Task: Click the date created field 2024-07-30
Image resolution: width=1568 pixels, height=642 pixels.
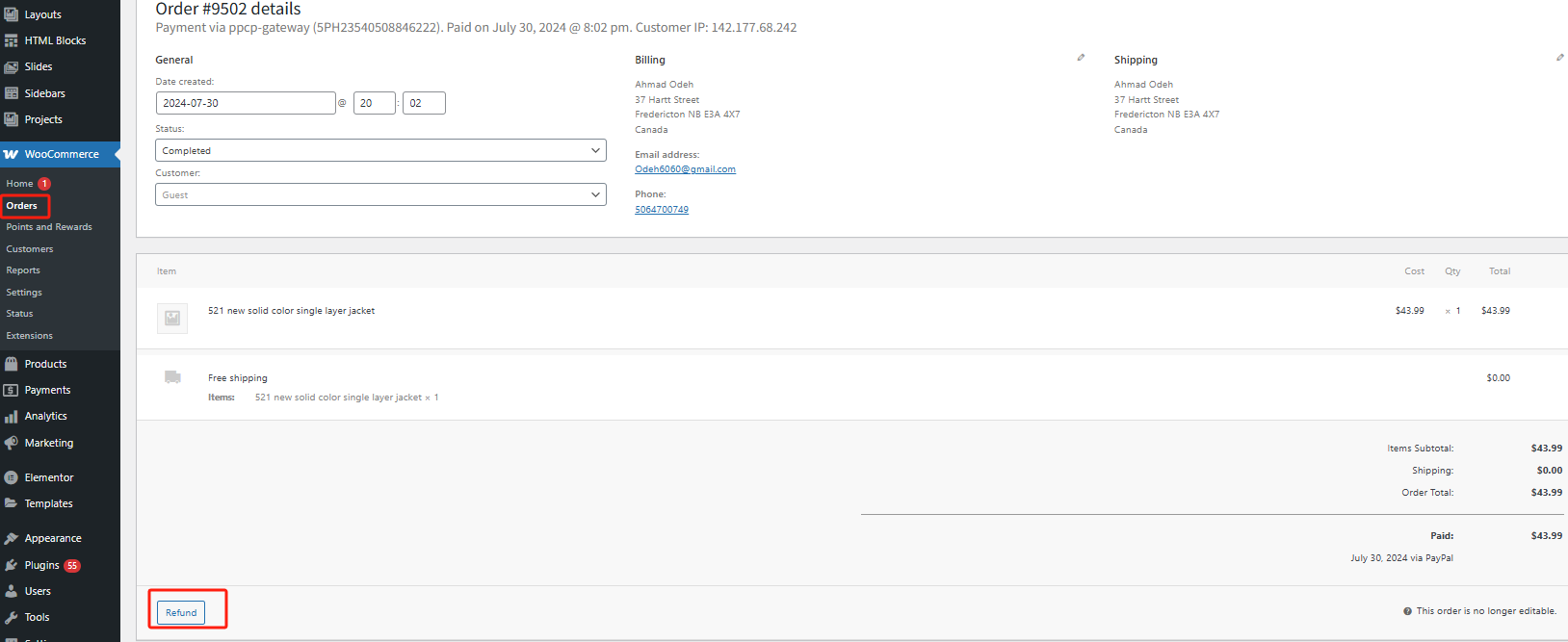Action: tap(245, 103)
